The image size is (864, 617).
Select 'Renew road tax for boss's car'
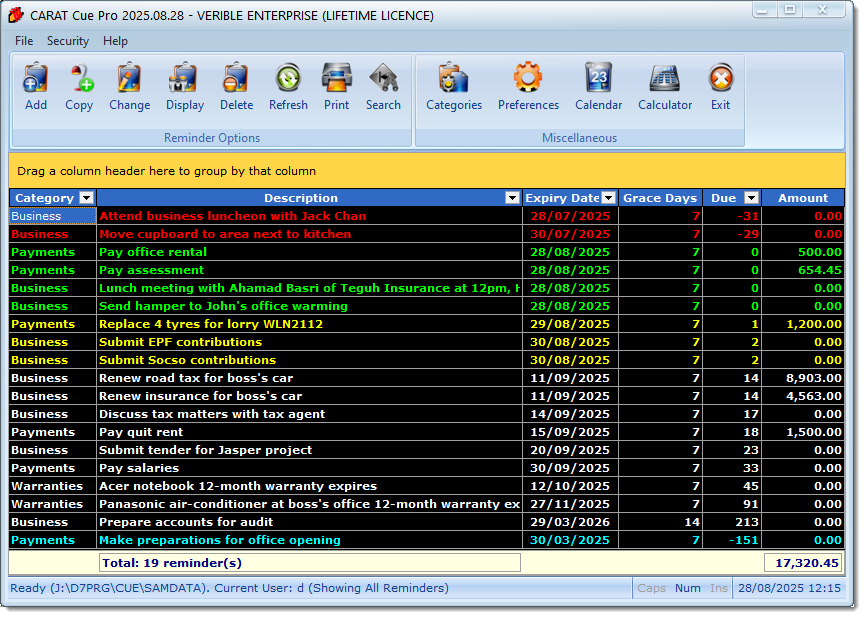tap(426, 378)
